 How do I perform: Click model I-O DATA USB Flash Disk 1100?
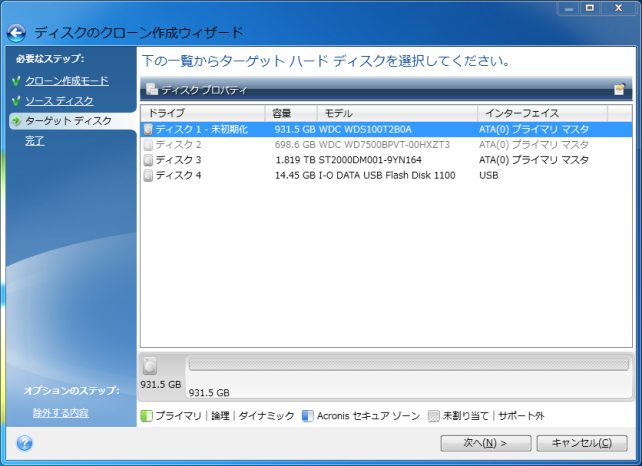[387, 175]
